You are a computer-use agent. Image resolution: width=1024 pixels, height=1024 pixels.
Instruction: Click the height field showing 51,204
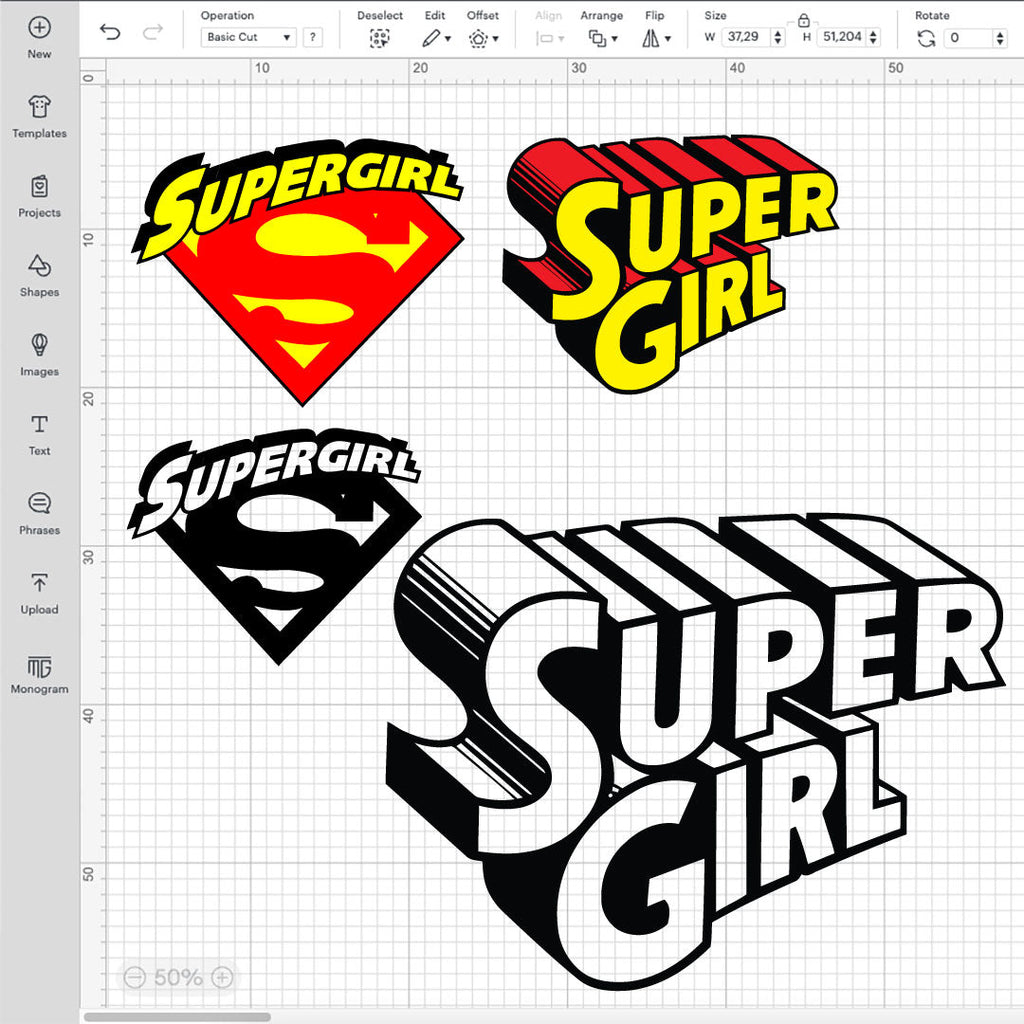(842, 37)
